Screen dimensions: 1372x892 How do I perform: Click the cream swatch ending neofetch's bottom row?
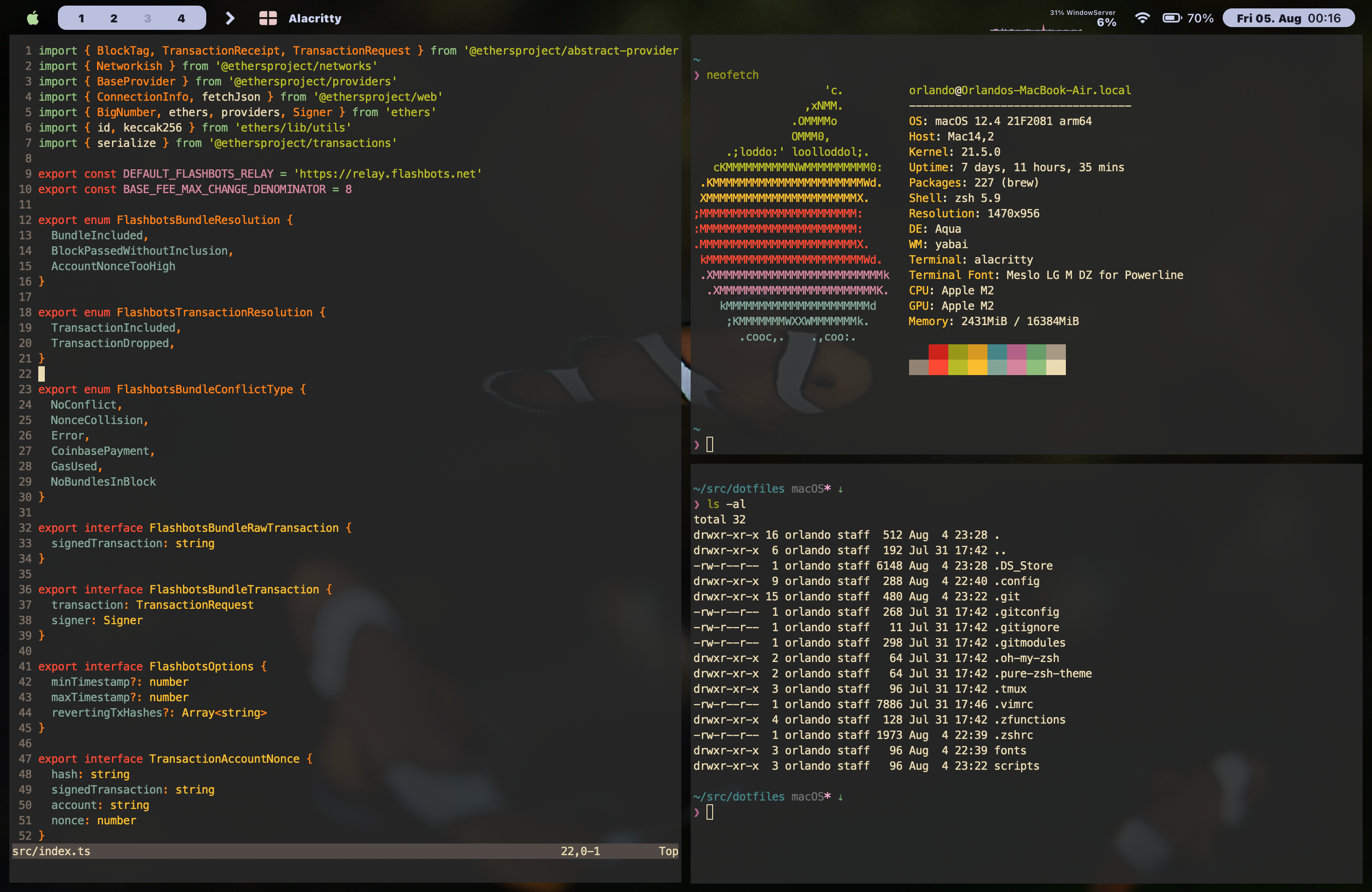(x=1056, y=367)
